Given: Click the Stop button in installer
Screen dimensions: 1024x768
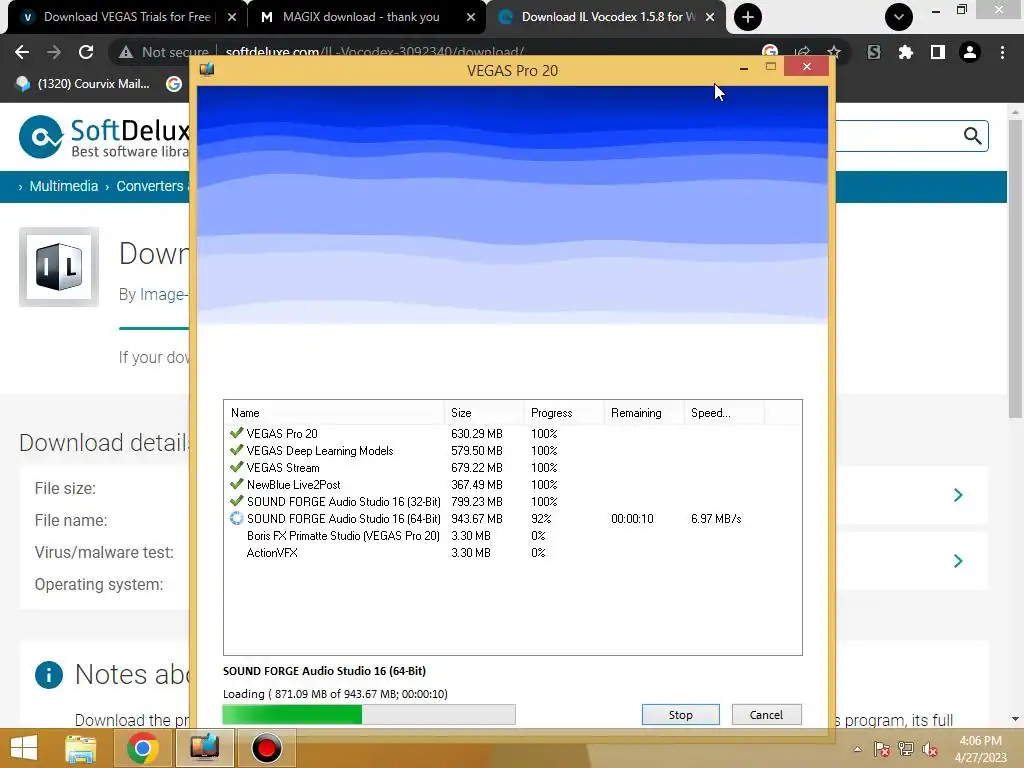Looking at the screenshot, I should tap(680, 714).
